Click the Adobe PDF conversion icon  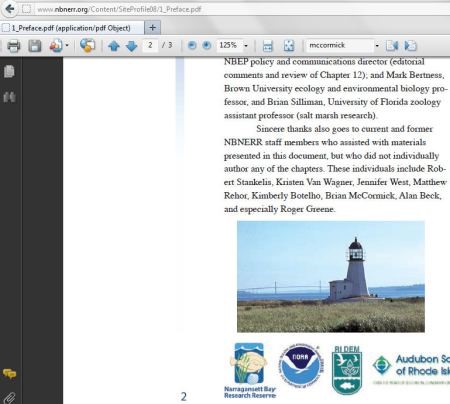click(56, 46)
